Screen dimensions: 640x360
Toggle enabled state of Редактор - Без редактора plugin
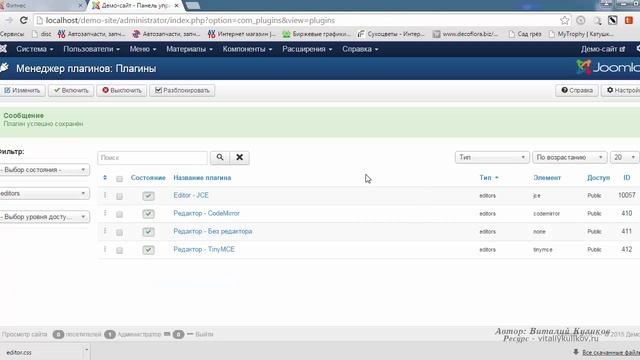point(148,232)
